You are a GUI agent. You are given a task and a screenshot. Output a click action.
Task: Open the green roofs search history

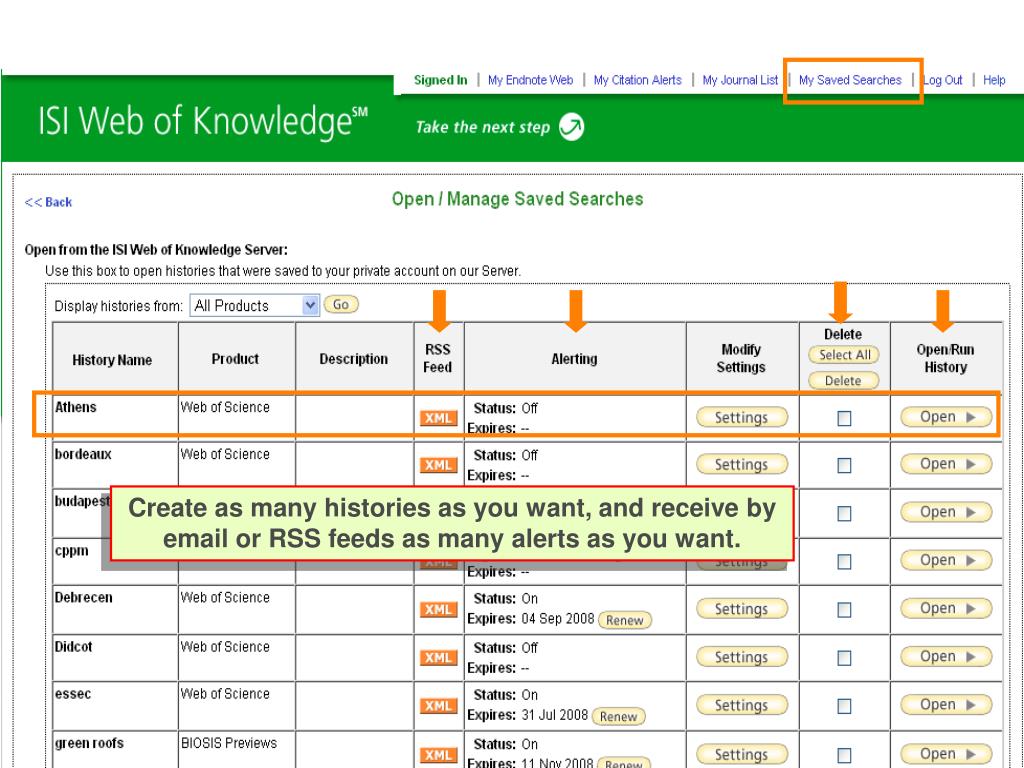click(946, 754)
